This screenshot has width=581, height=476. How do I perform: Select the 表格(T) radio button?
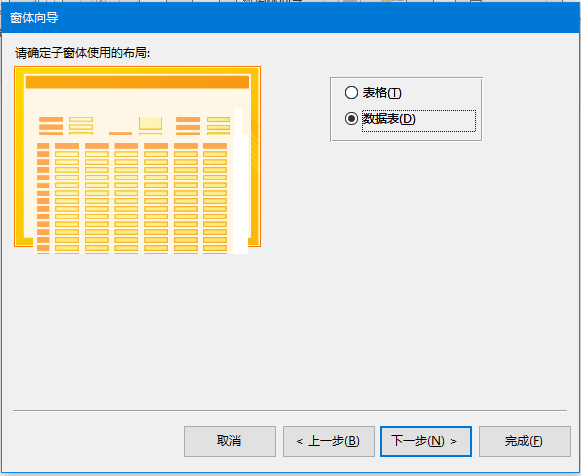click(351, 93)
